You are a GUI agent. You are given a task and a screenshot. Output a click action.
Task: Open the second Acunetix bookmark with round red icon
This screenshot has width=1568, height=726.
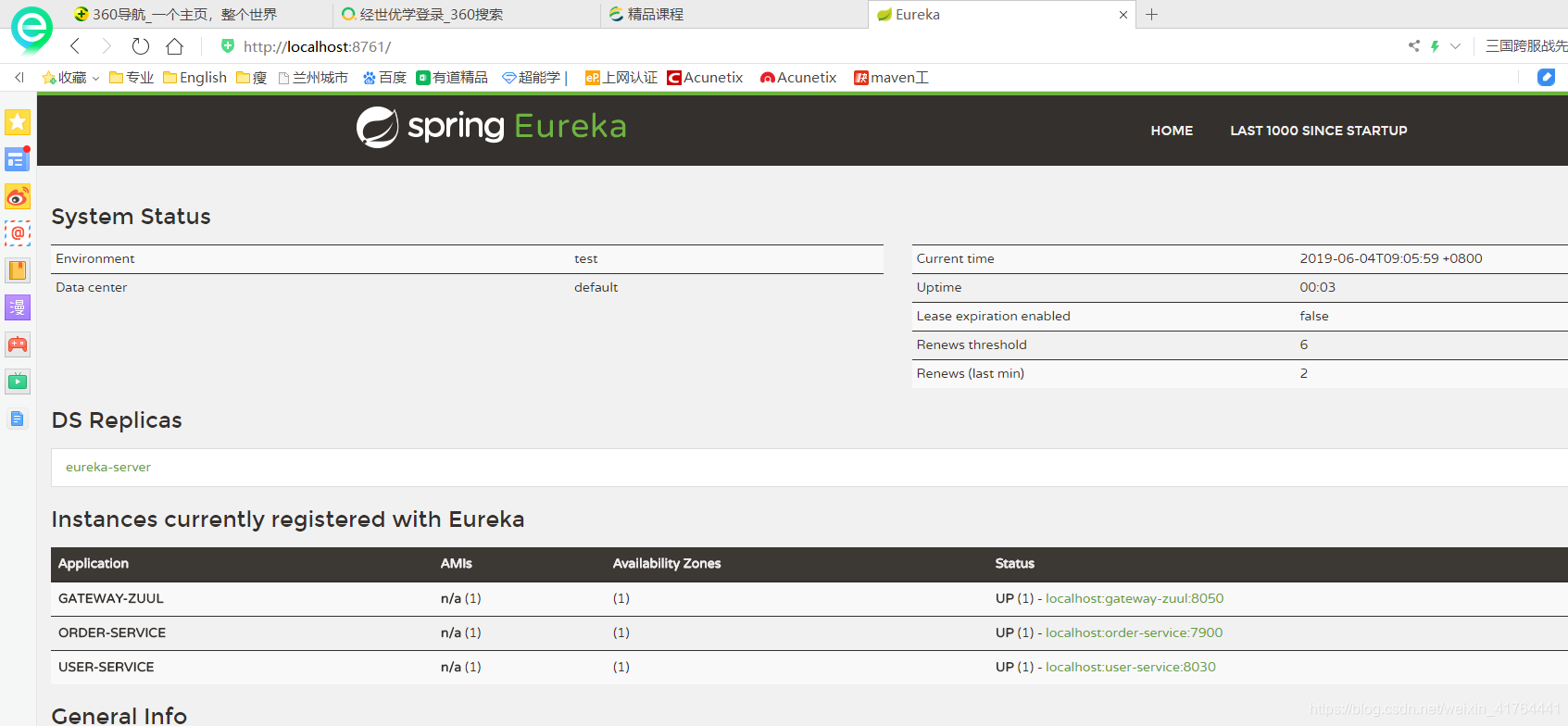click(x=798, y=78)
